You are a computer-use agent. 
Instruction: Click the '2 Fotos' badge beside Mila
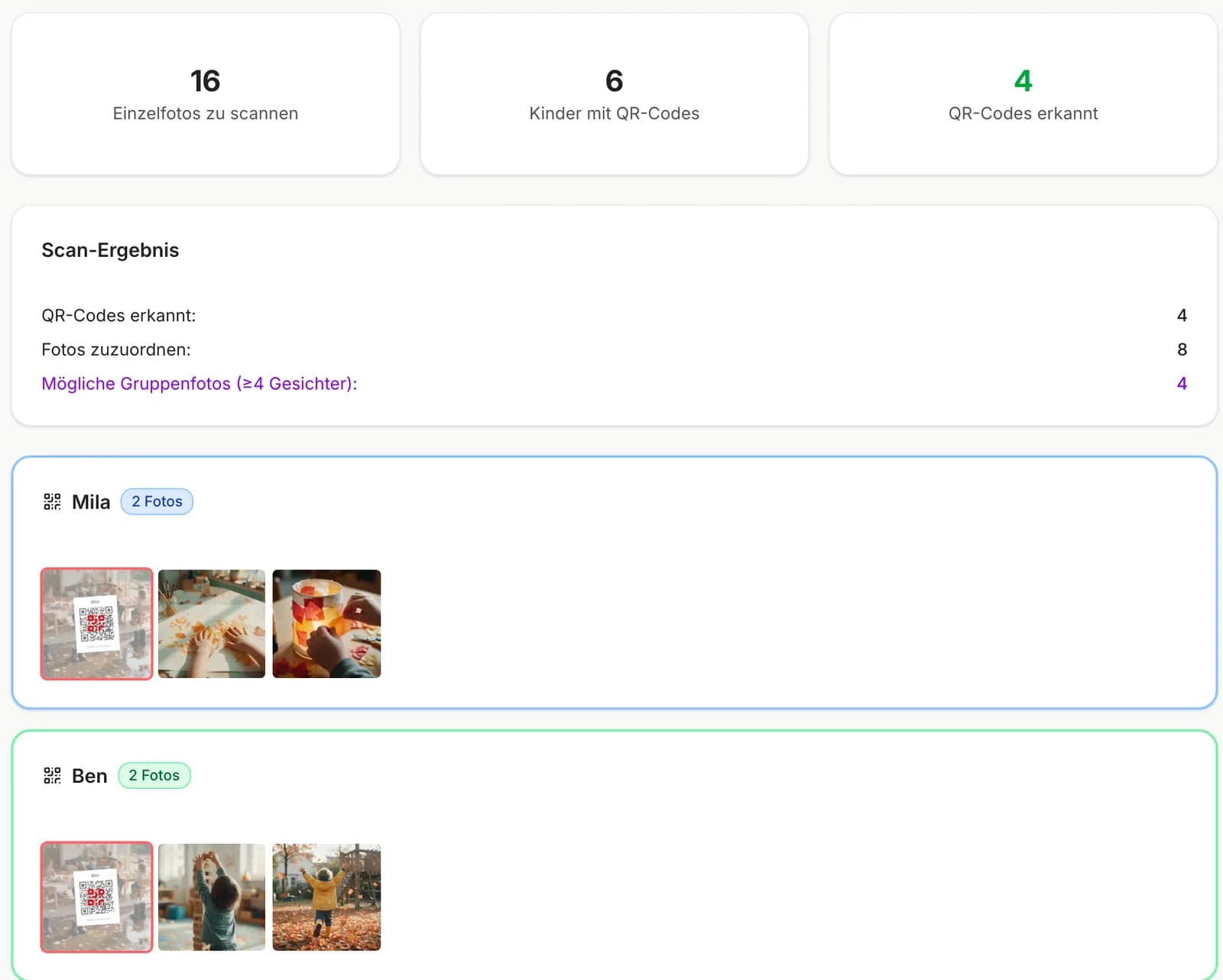pyautogui.click(x=157, y=501)
